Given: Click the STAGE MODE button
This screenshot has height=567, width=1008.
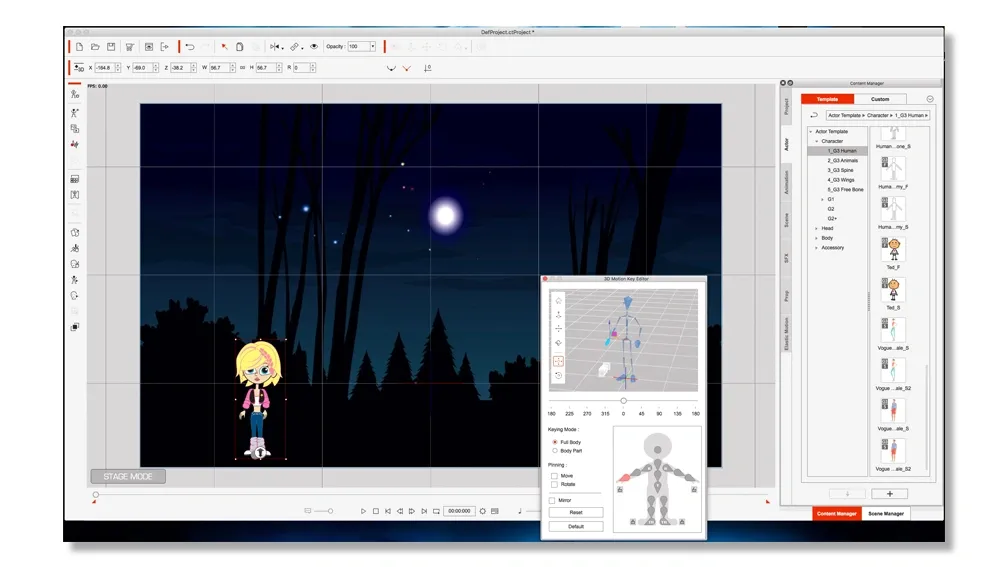Looking at the screenshot, I should [128, 476].
